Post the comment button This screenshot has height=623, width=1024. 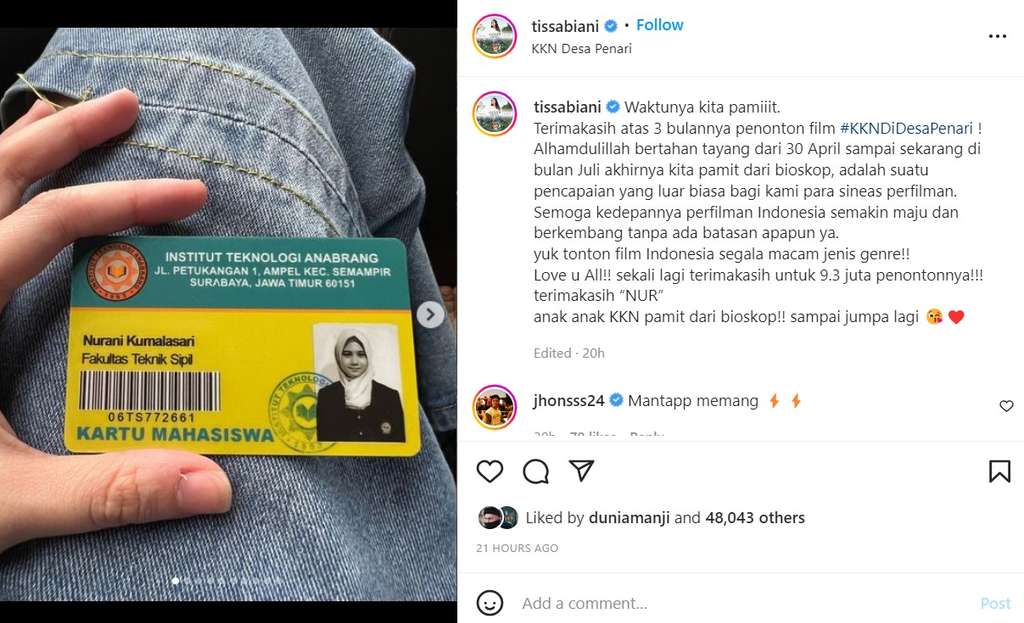point(995,603)
